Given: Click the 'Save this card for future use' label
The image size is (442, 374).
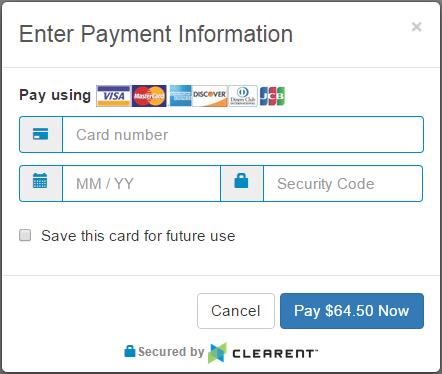Looking at the screenshot, I should click(138, 236).
